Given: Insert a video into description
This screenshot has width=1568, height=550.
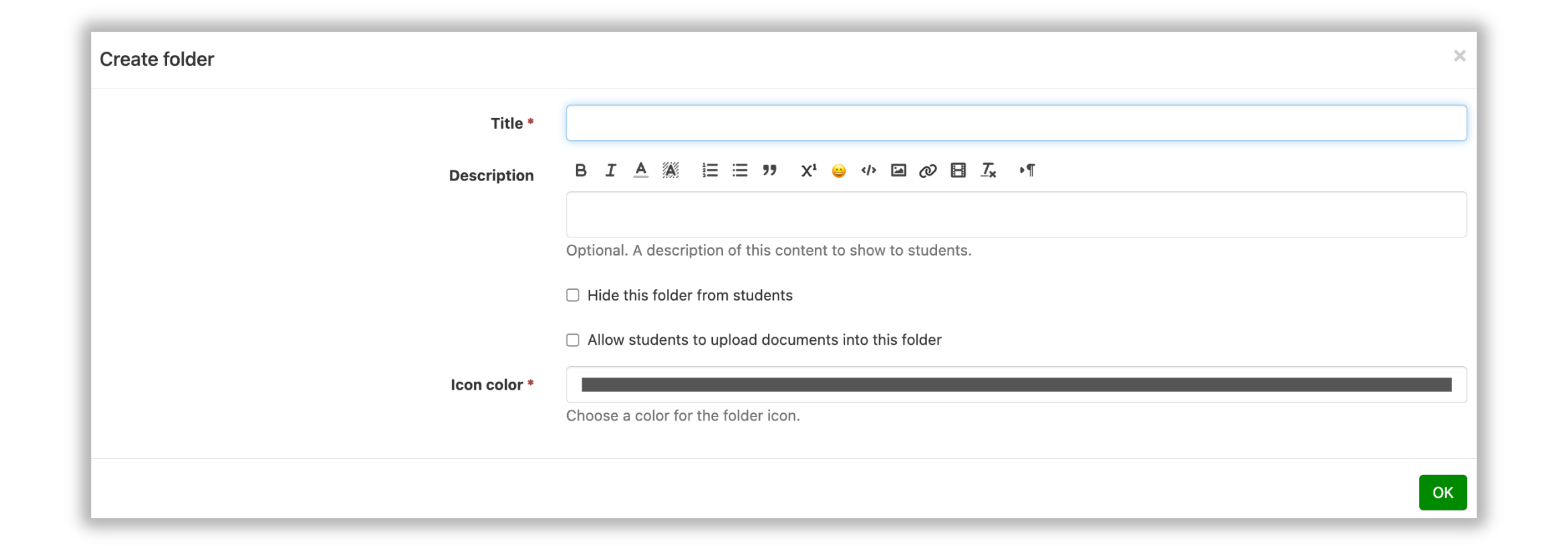Looking at the screenshot, I should tap(958, 170).
